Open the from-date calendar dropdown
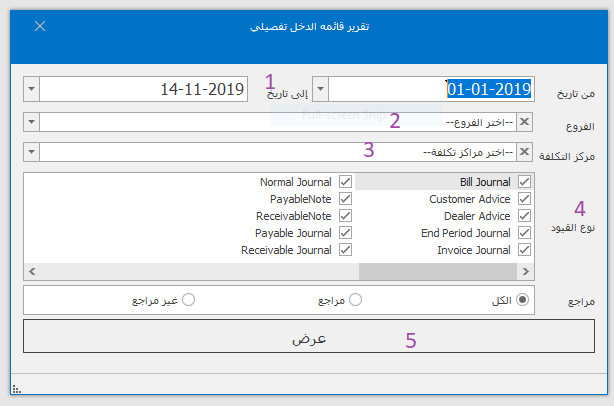Image resolution: width=614 pixels, height=406 pixels. 320,89
